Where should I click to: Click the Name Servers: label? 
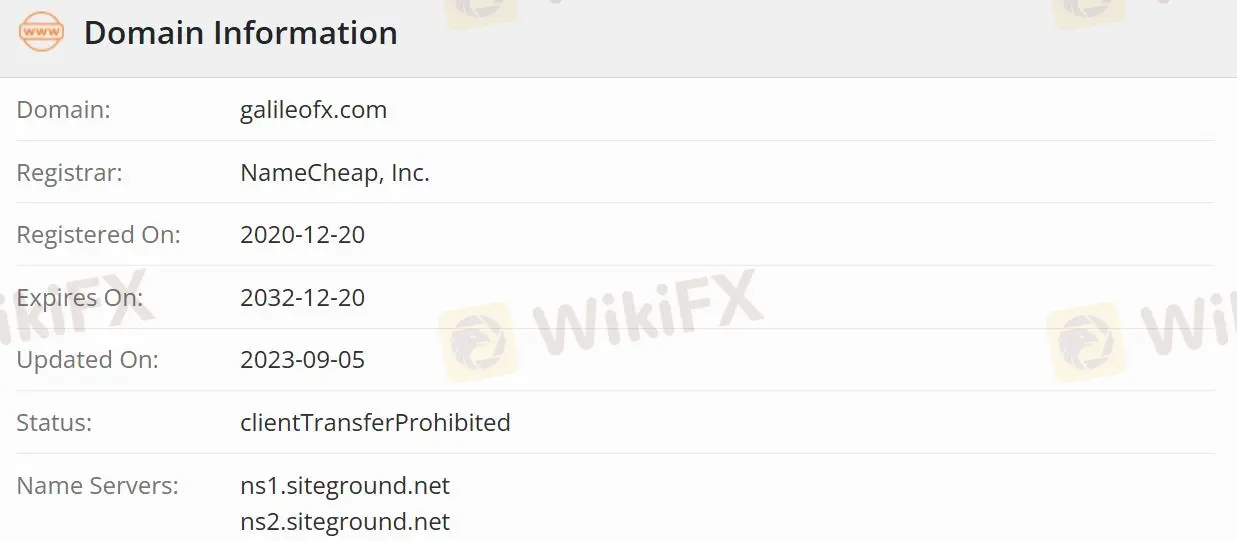(x=97, y=486)
